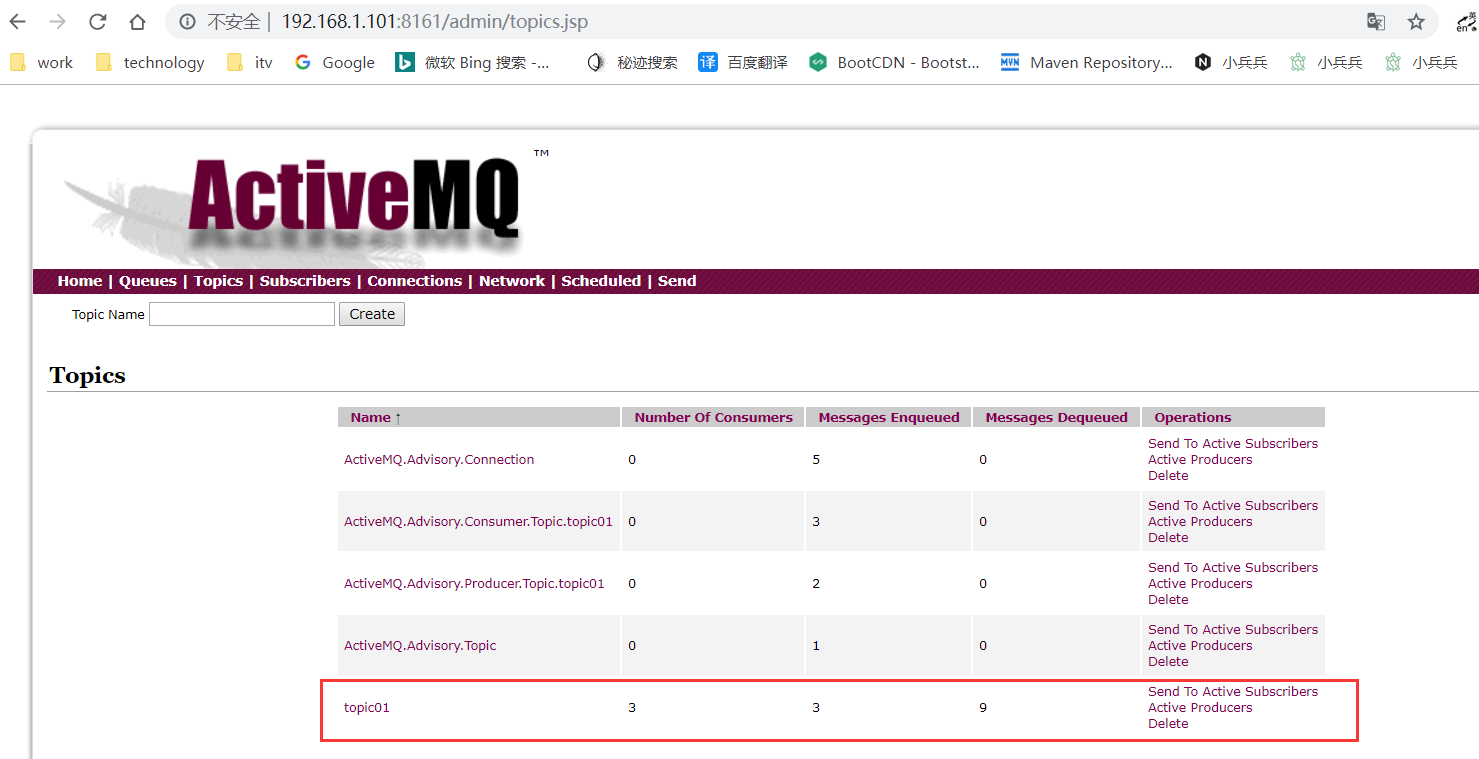Open the first 小兵兵 bookmark with N icon
This screenshot has width=1479, height=759.
pos(1231,62)
